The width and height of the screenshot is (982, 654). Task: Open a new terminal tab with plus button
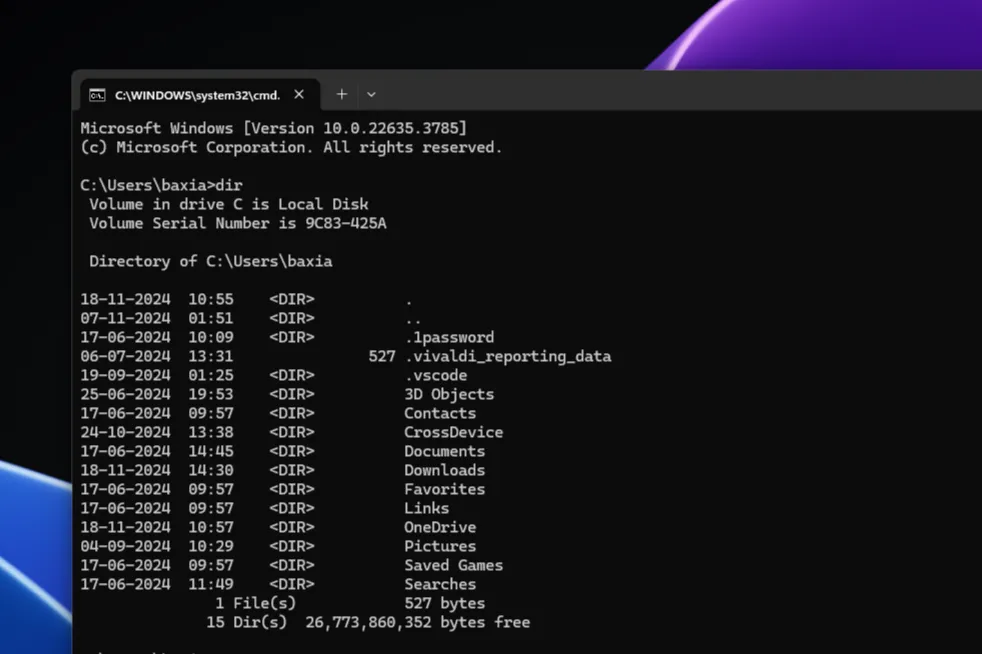click(x=341, y=94)
